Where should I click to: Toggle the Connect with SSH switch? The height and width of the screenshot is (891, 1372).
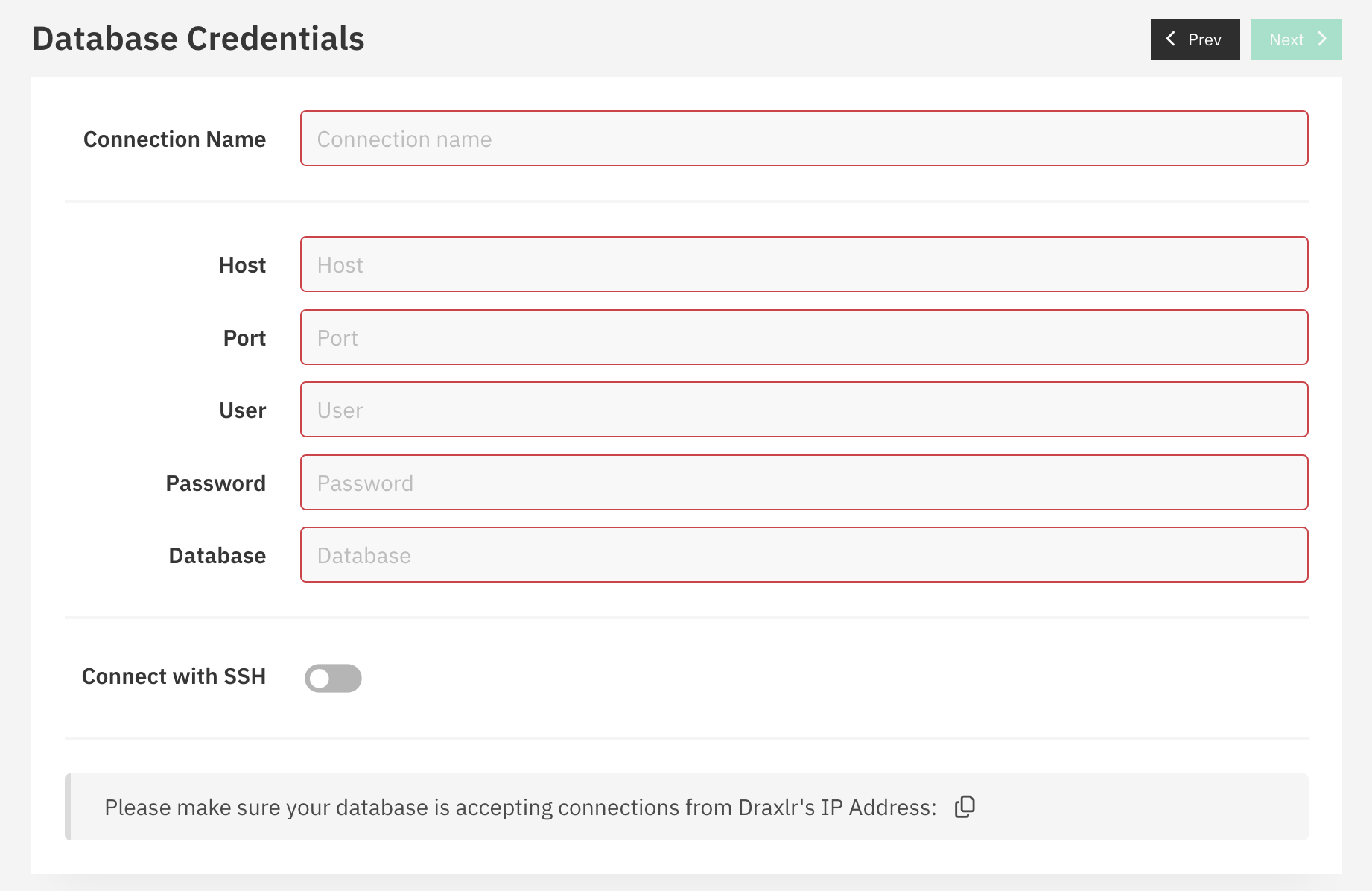tap(333, 678)
